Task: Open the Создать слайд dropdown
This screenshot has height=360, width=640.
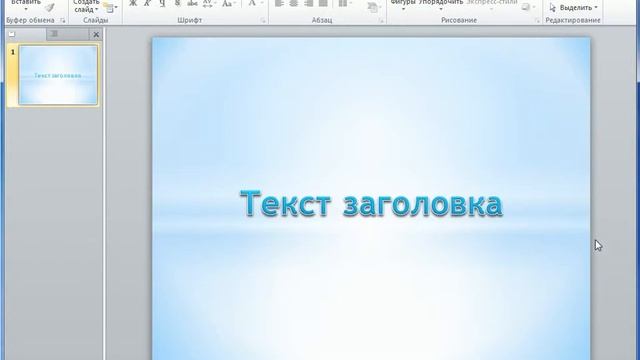Action: pyautogui.click(x=87, y=6)
